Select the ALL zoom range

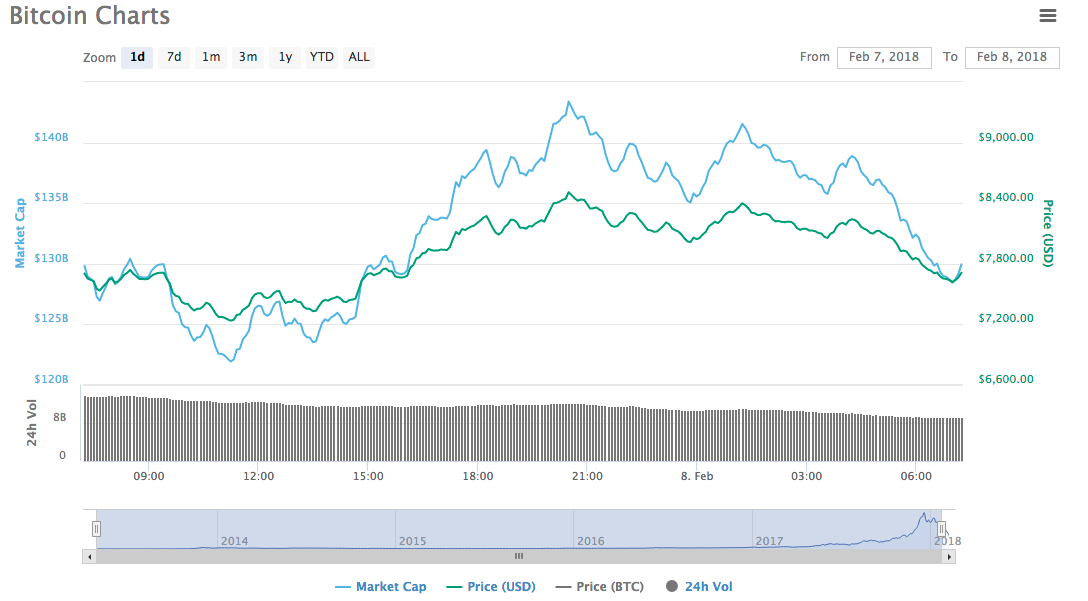click(x=359, y=57)
